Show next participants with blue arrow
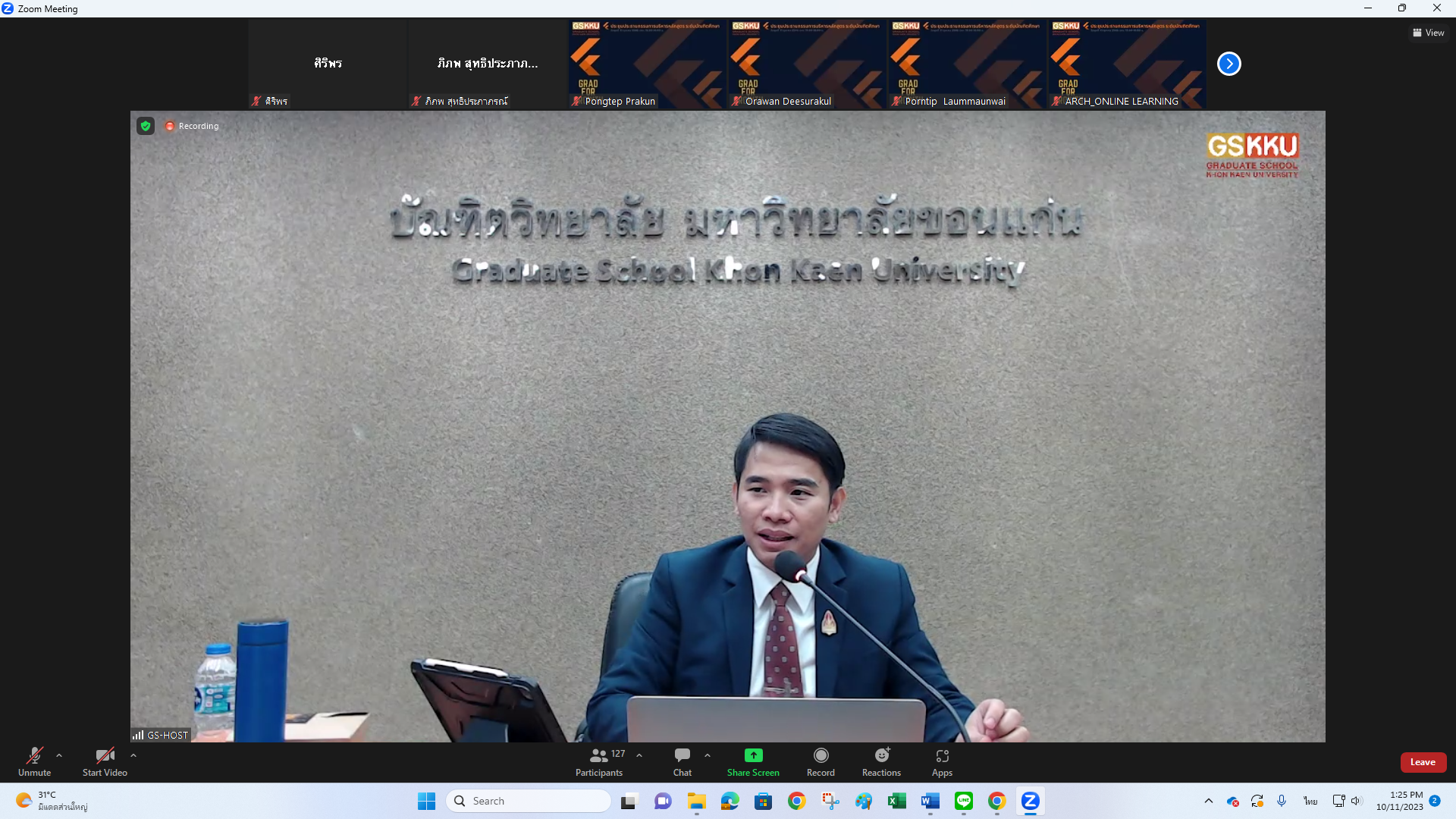This screenshot has height=819, width=1456. point(1228,64)
